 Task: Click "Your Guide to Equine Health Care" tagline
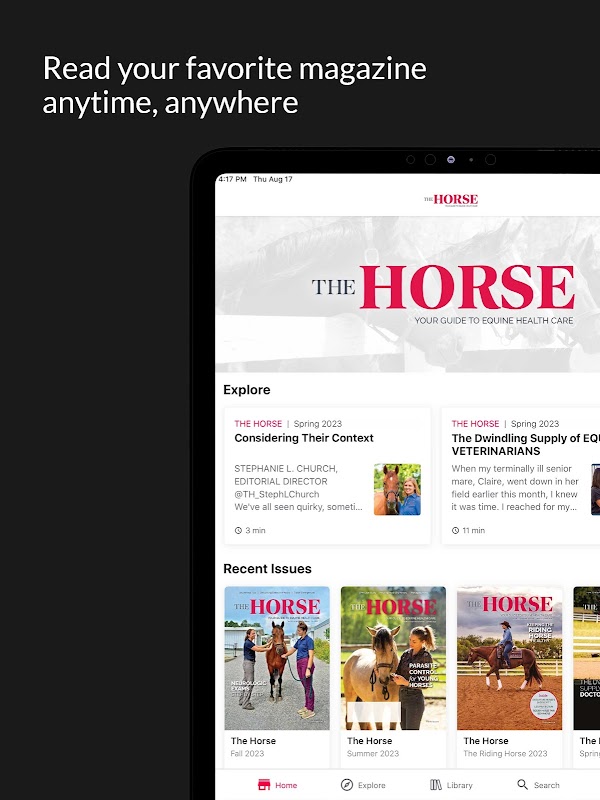[494, 320]
